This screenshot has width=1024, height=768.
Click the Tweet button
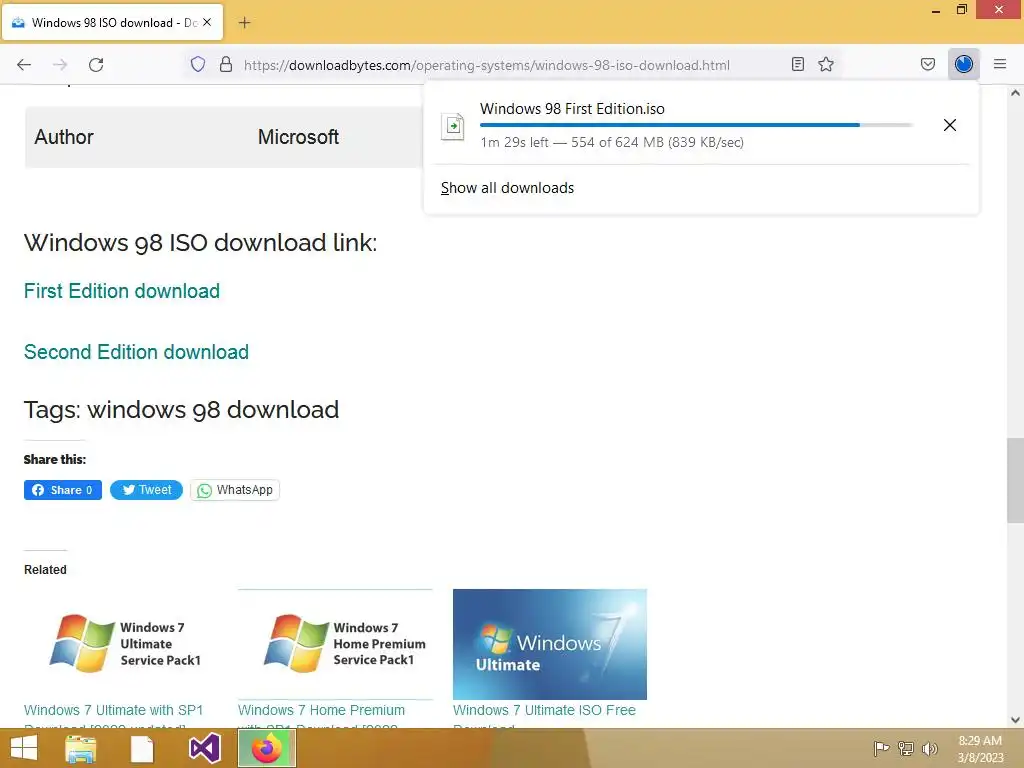(146, 490)
